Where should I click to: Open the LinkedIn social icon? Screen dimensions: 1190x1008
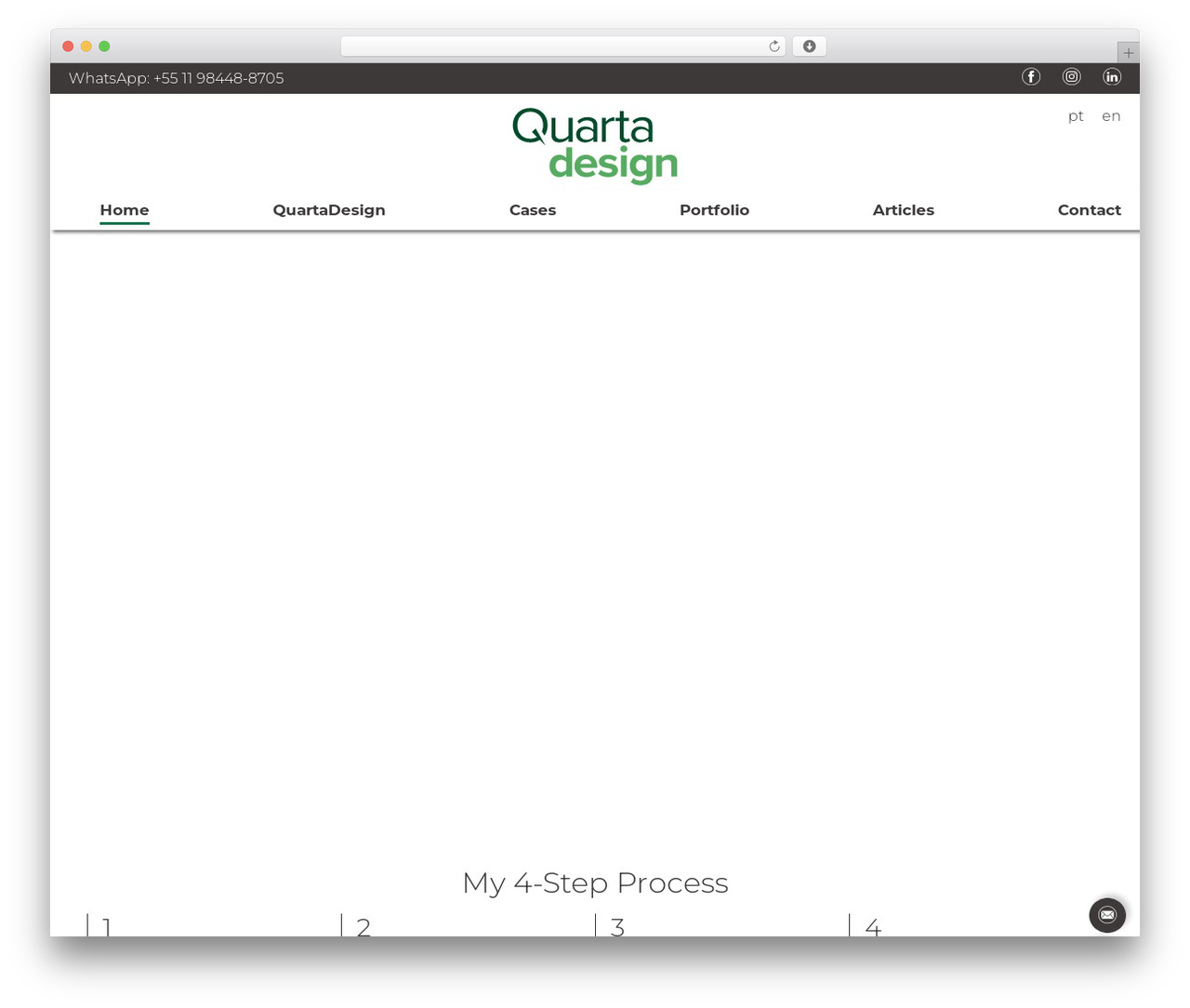1112,77
